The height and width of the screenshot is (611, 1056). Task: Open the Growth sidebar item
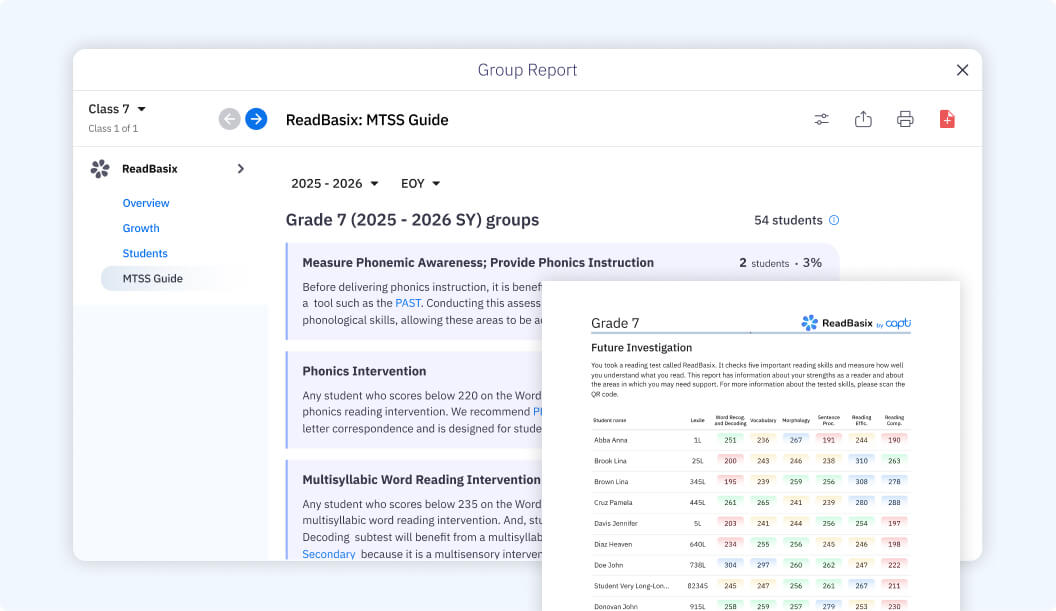(141, 228)
